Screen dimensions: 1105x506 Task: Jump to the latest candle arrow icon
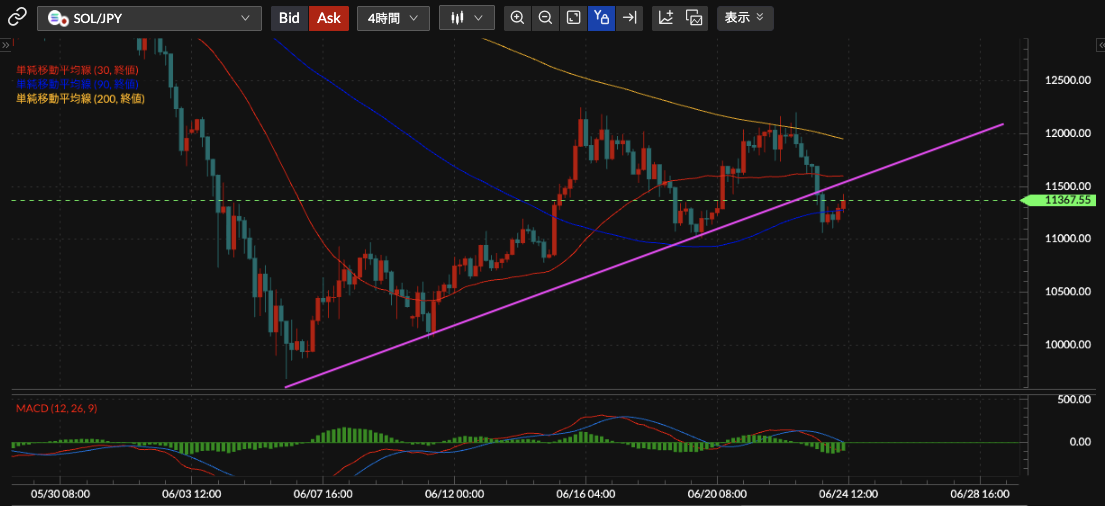(x=630, y=18)
